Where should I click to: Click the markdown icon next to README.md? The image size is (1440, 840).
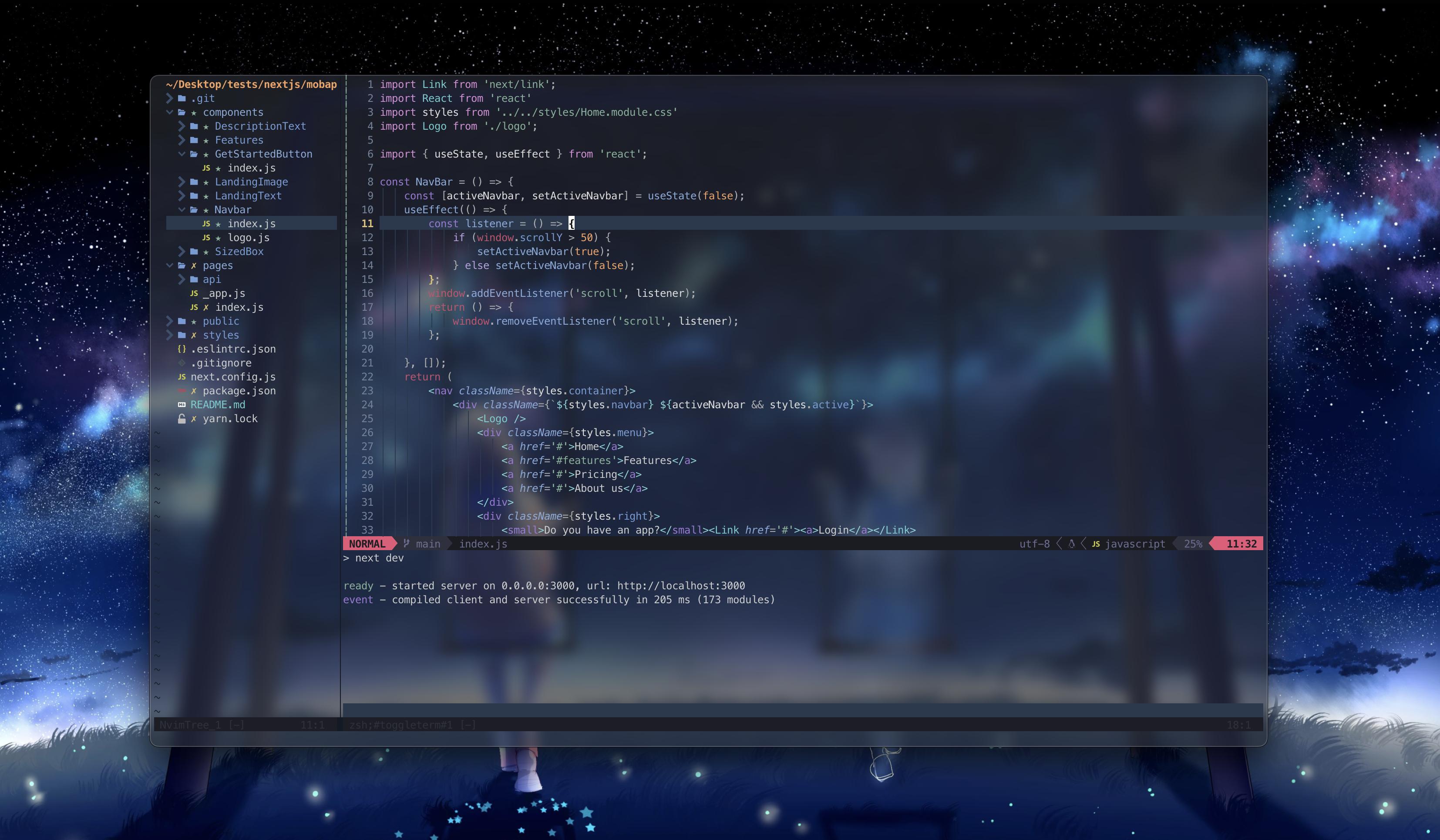[x=182, y=405]
